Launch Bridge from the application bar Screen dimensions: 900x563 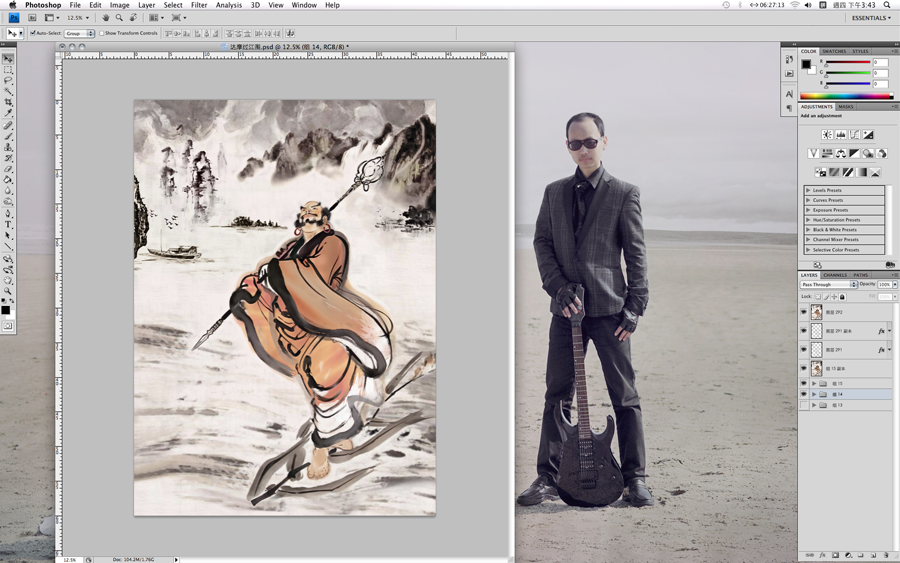click(32, 18)
